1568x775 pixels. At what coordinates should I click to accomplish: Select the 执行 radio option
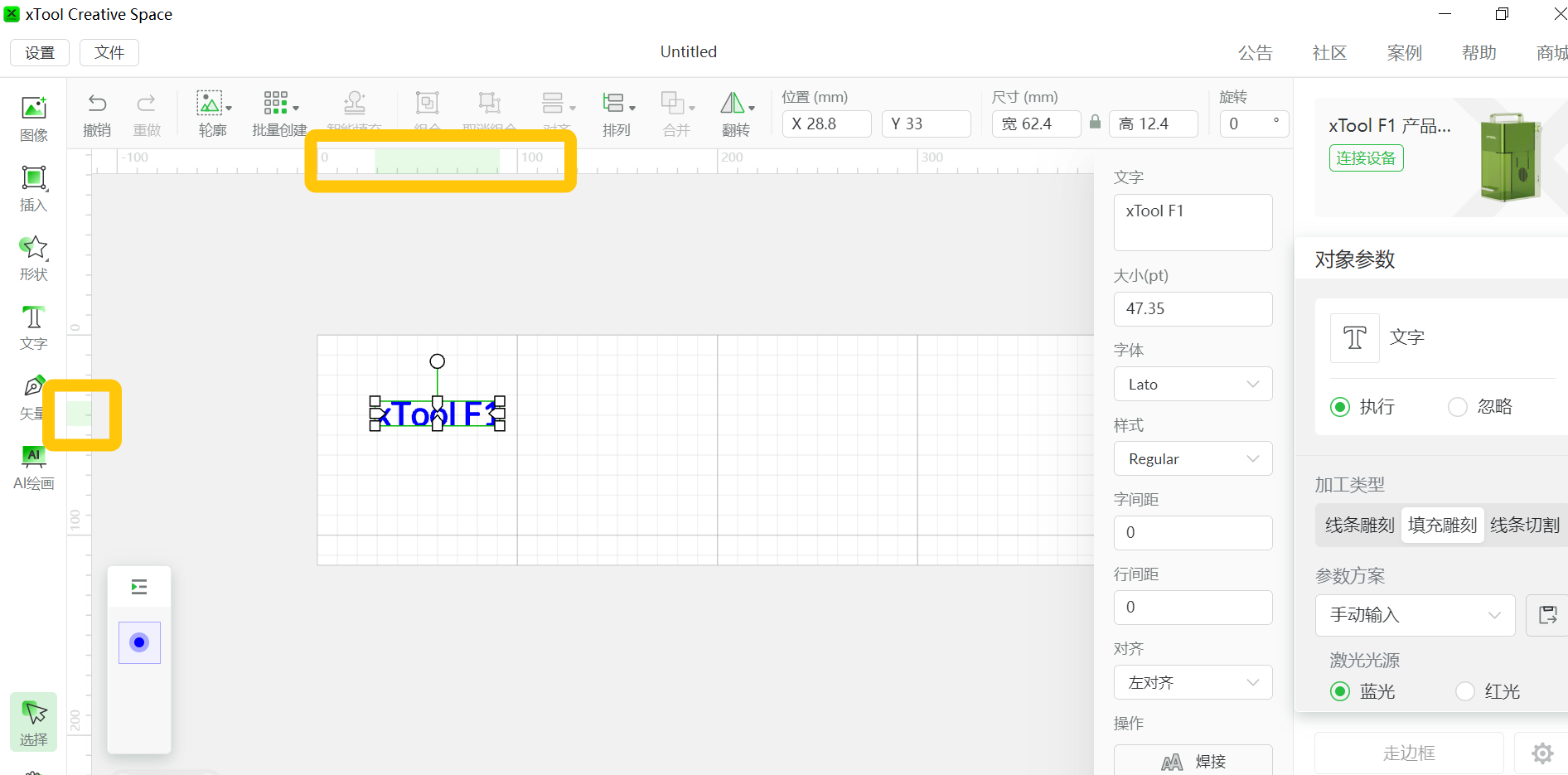click(x=1340, y=407)
